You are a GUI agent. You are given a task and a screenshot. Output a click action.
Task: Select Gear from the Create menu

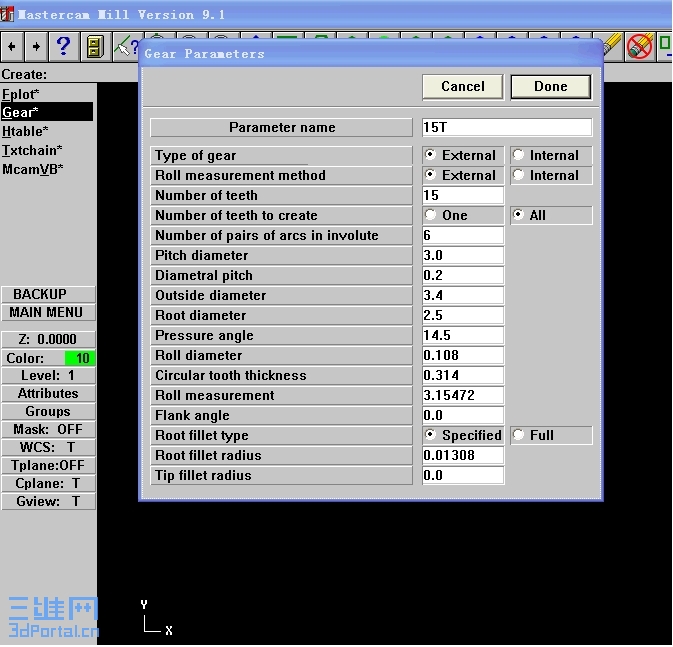(x=47, y=112)
